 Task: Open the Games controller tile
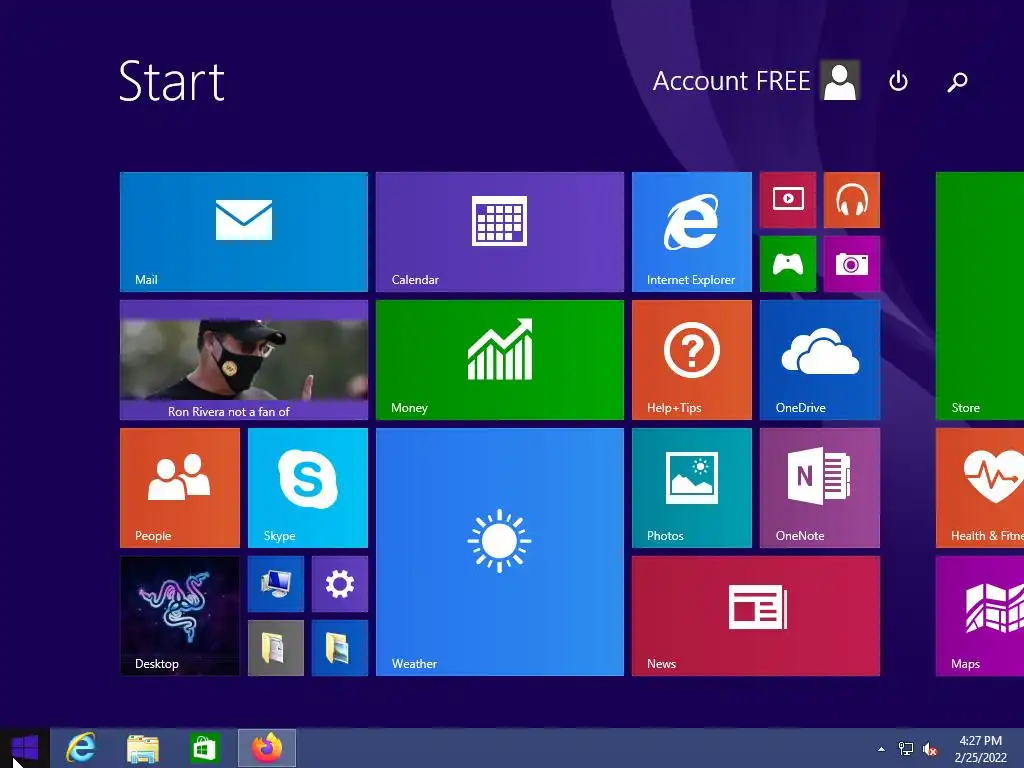(788, 264)
